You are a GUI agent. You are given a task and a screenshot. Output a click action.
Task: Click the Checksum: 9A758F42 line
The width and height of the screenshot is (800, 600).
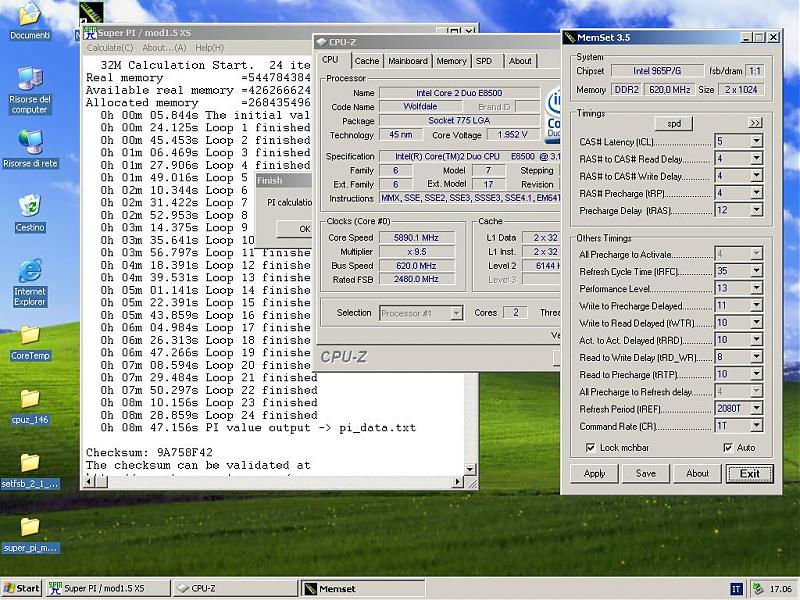tap(149, 453)
